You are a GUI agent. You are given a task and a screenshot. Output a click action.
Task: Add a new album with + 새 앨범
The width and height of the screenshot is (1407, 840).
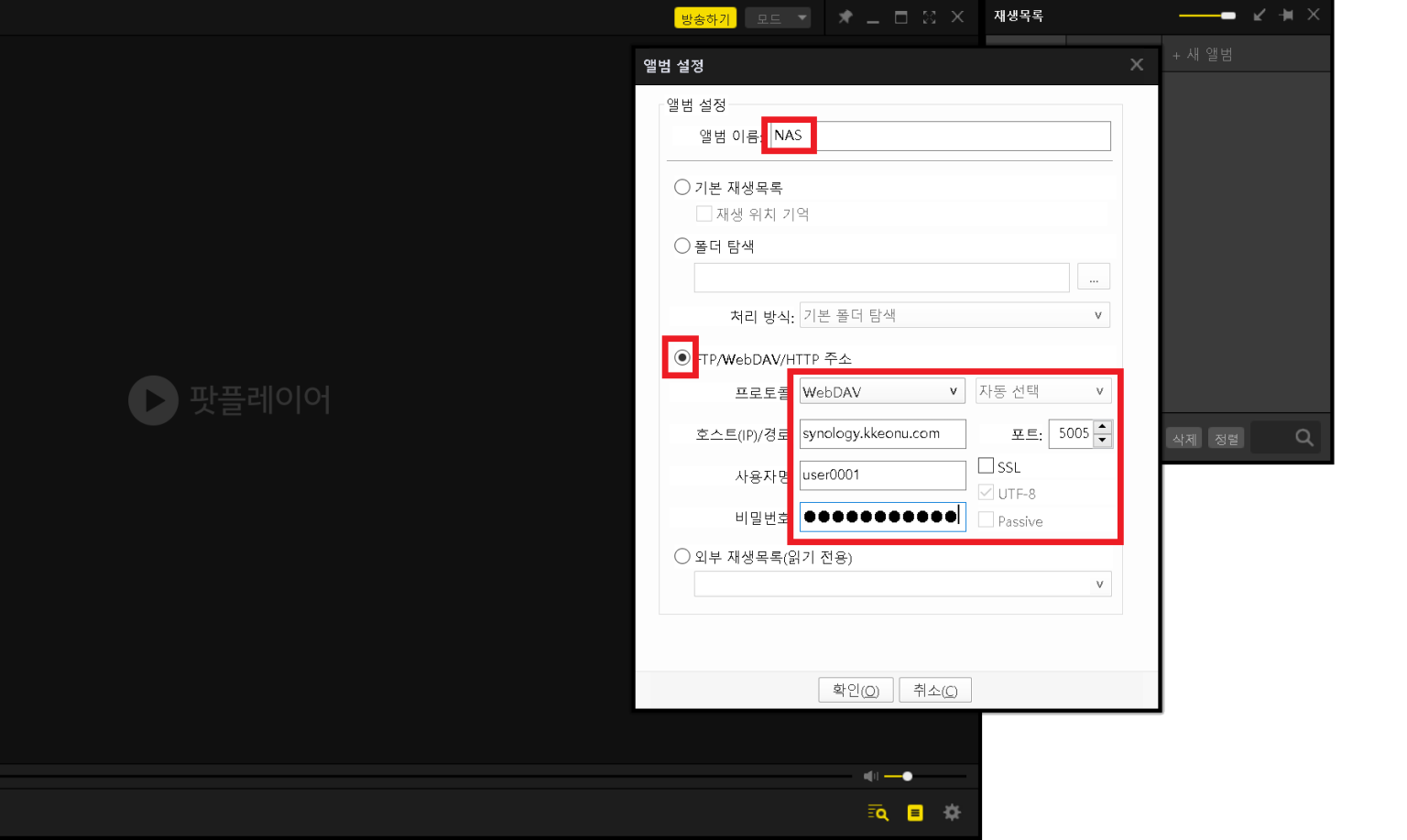tap(1203, 55)
